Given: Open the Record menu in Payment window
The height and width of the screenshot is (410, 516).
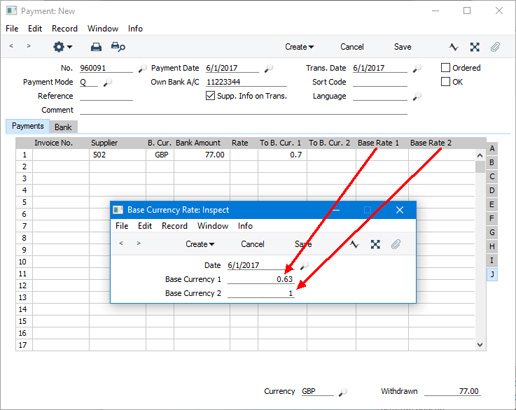Looking at the screenshot, I should click(x=65, y=29).
